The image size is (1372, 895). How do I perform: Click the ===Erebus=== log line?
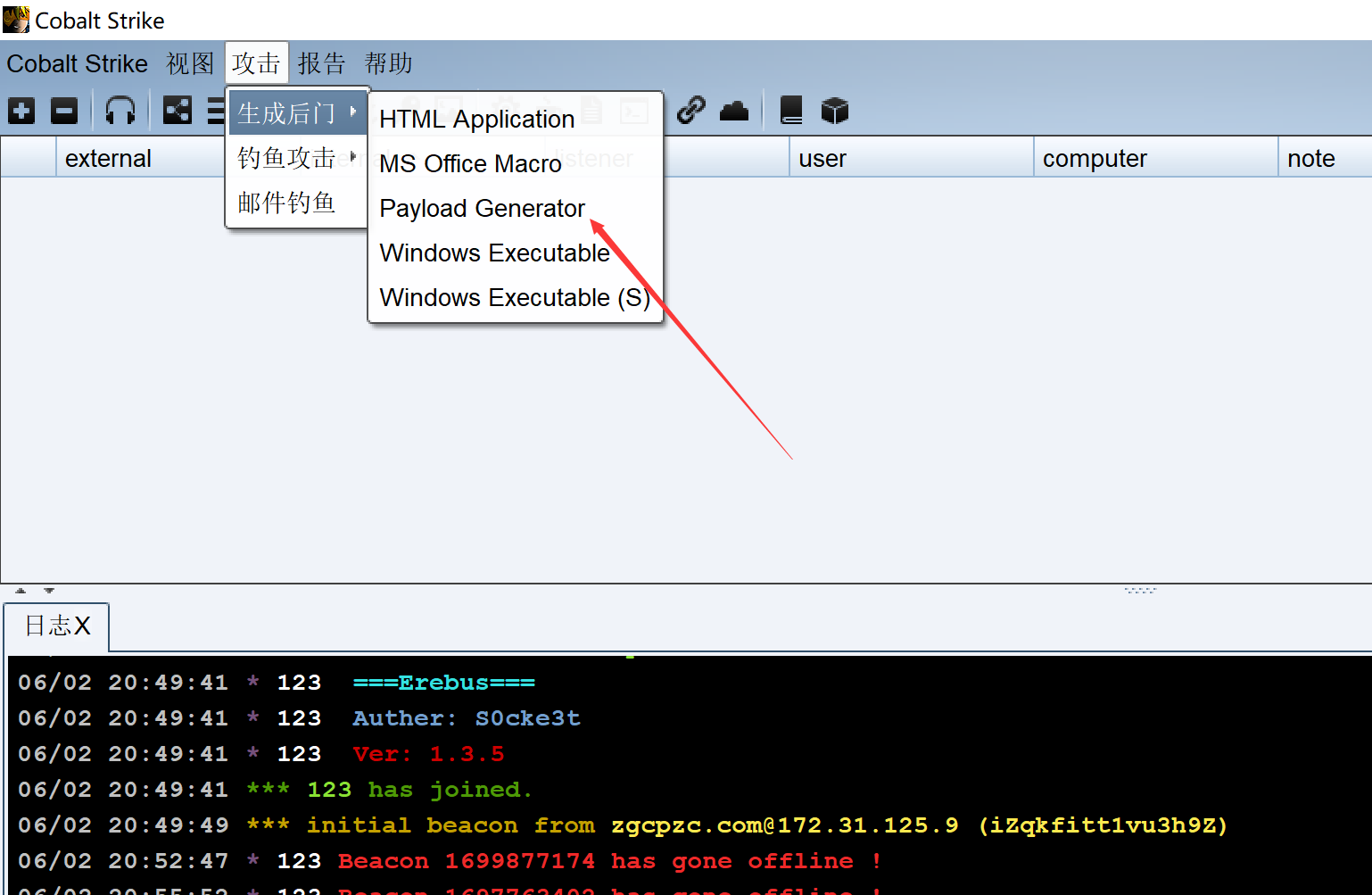pos(444,683)
